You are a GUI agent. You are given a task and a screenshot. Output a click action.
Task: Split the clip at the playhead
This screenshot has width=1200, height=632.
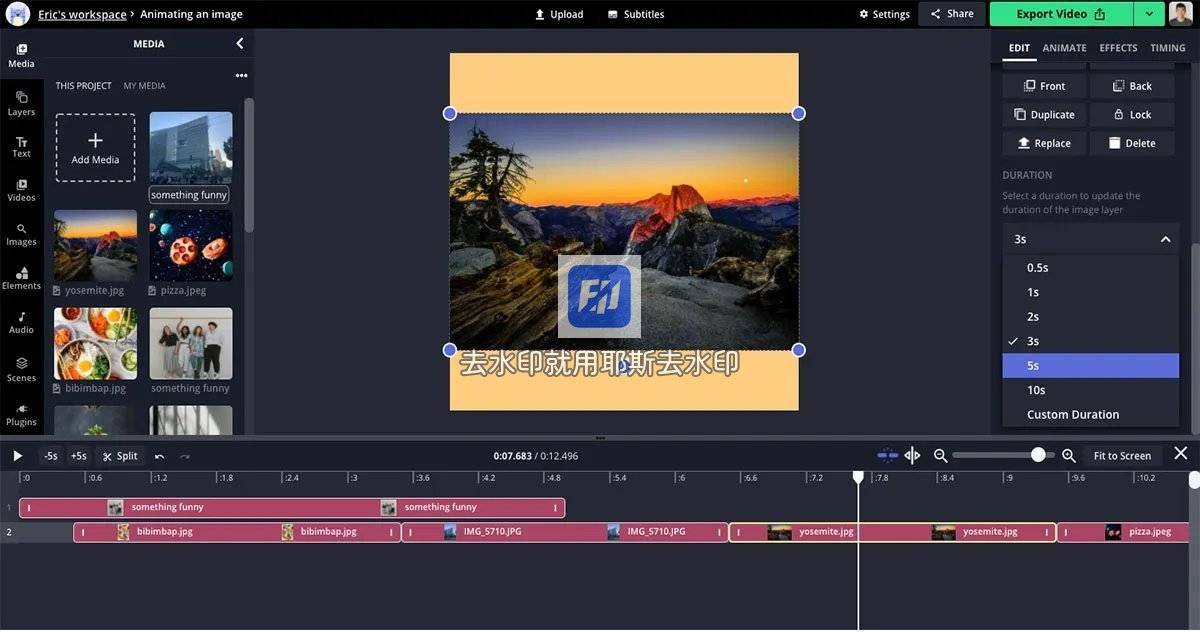[120, 456]
